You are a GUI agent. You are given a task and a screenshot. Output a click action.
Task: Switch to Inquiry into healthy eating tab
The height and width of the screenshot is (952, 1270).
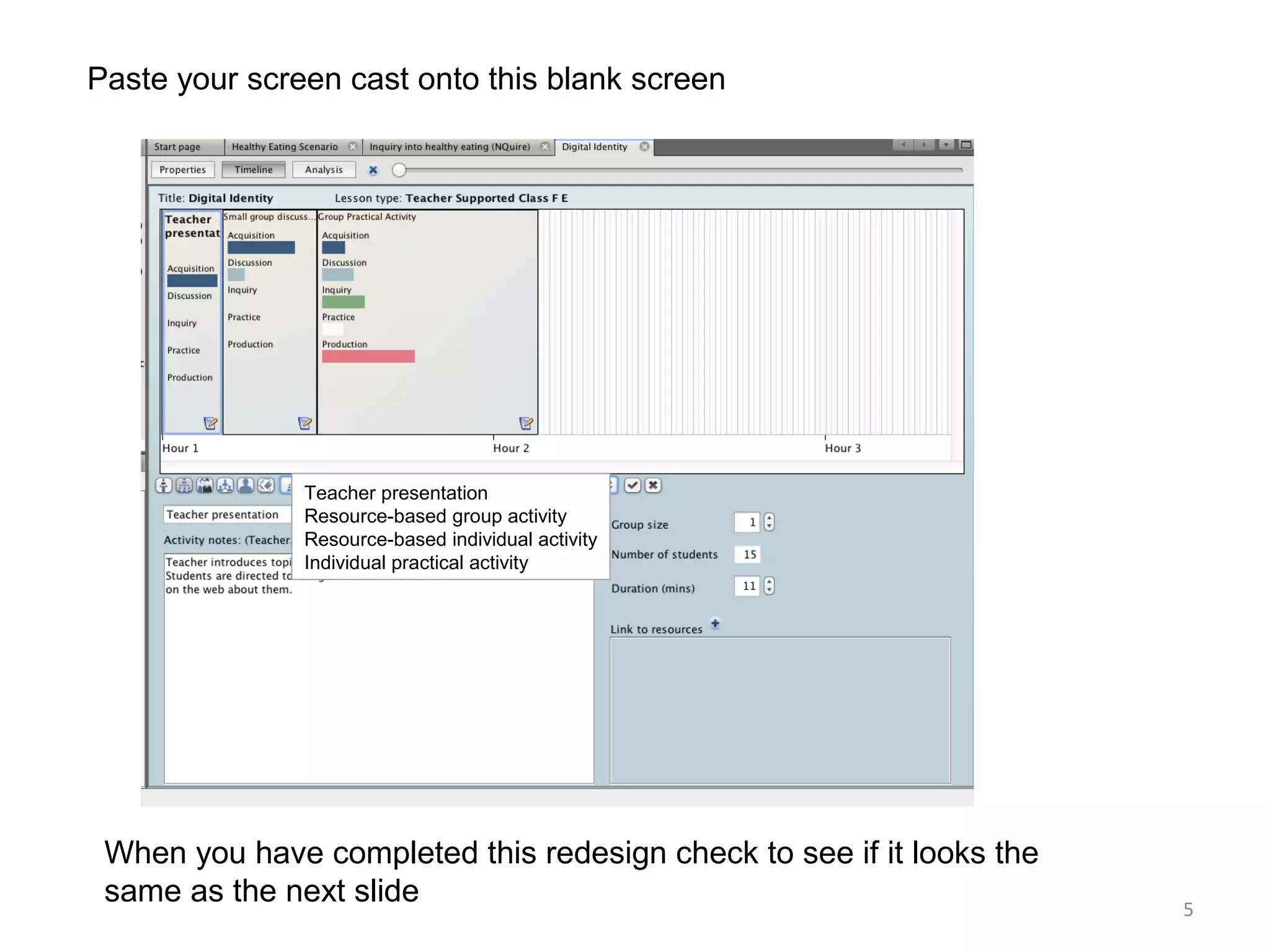(x=450, y=147)
